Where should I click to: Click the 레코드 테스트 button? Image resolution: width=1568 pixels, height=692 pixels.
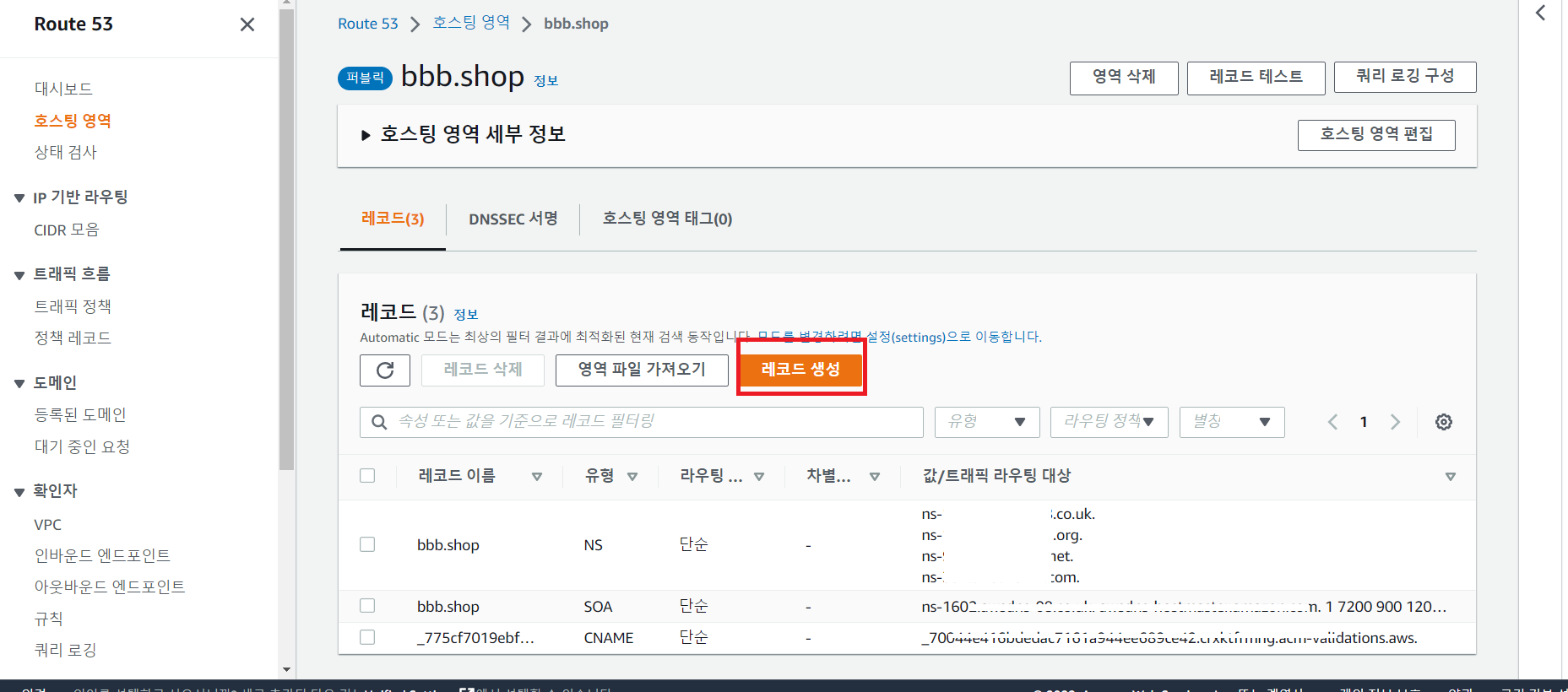(x=1256, y=78)
